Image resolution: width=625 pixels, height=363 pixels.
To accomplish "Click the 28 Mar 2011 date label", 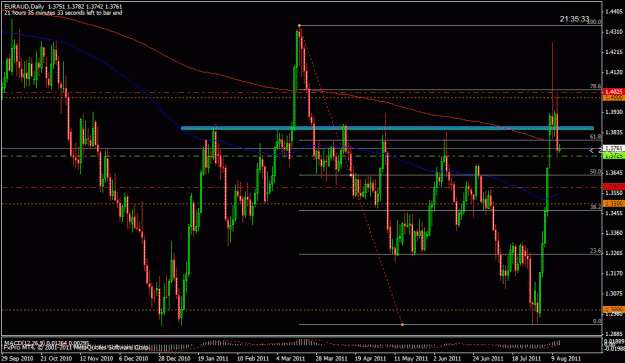I will coord(331,359).
